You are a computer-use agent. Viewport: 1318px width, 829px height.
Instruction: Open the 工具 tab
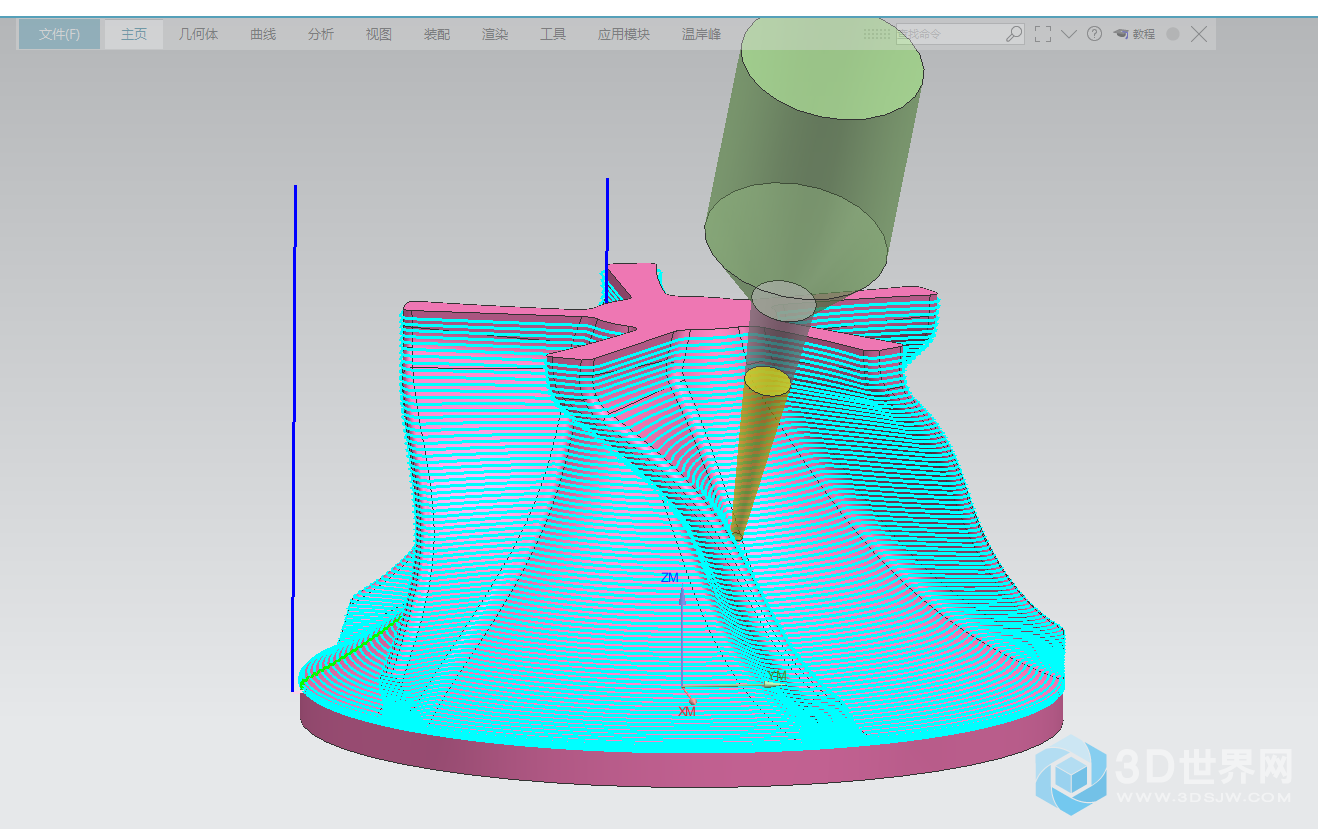coord(553,34)
